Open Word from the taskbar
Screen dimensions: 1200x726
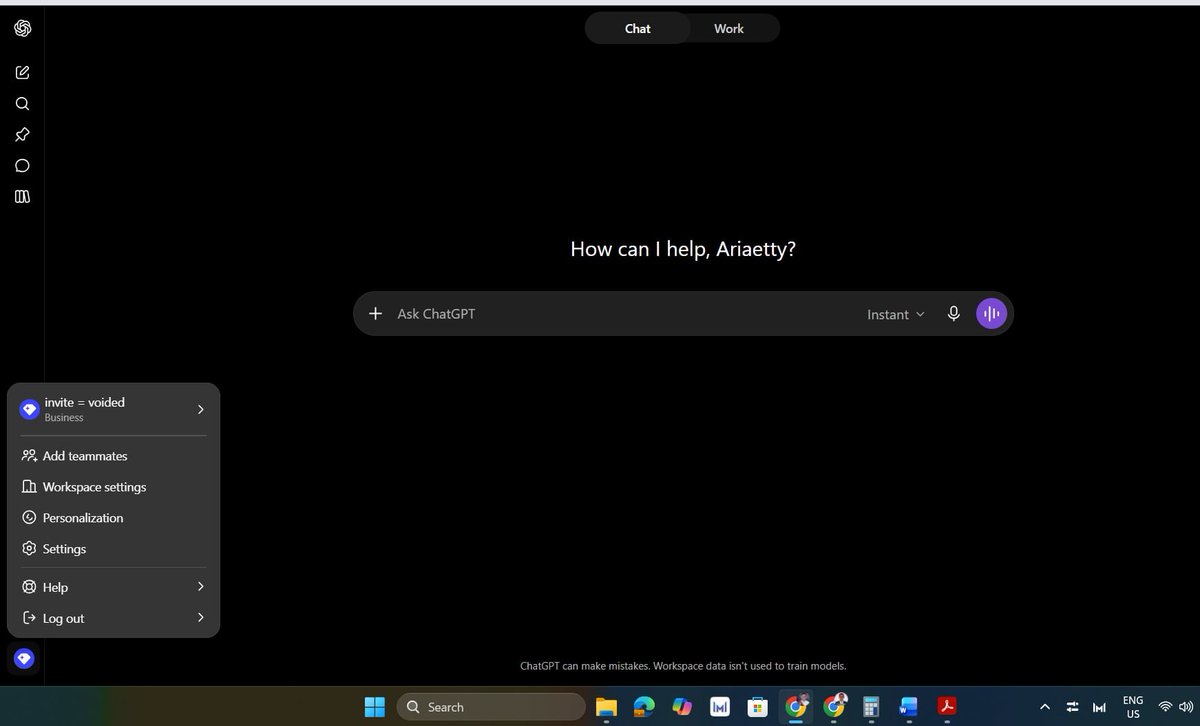click(x=908, y=707)
